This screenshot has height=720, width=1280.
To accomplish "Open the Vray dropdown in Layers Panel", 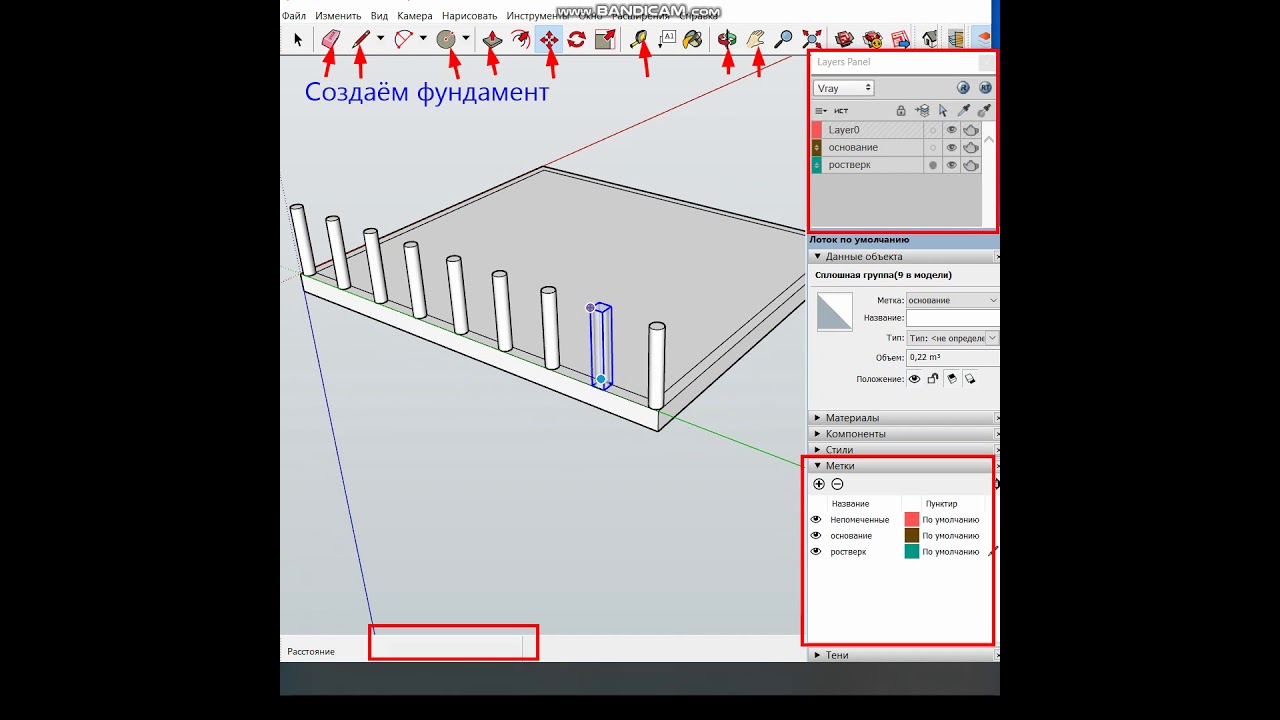I will pyautogui.click(x=844, y=88).
